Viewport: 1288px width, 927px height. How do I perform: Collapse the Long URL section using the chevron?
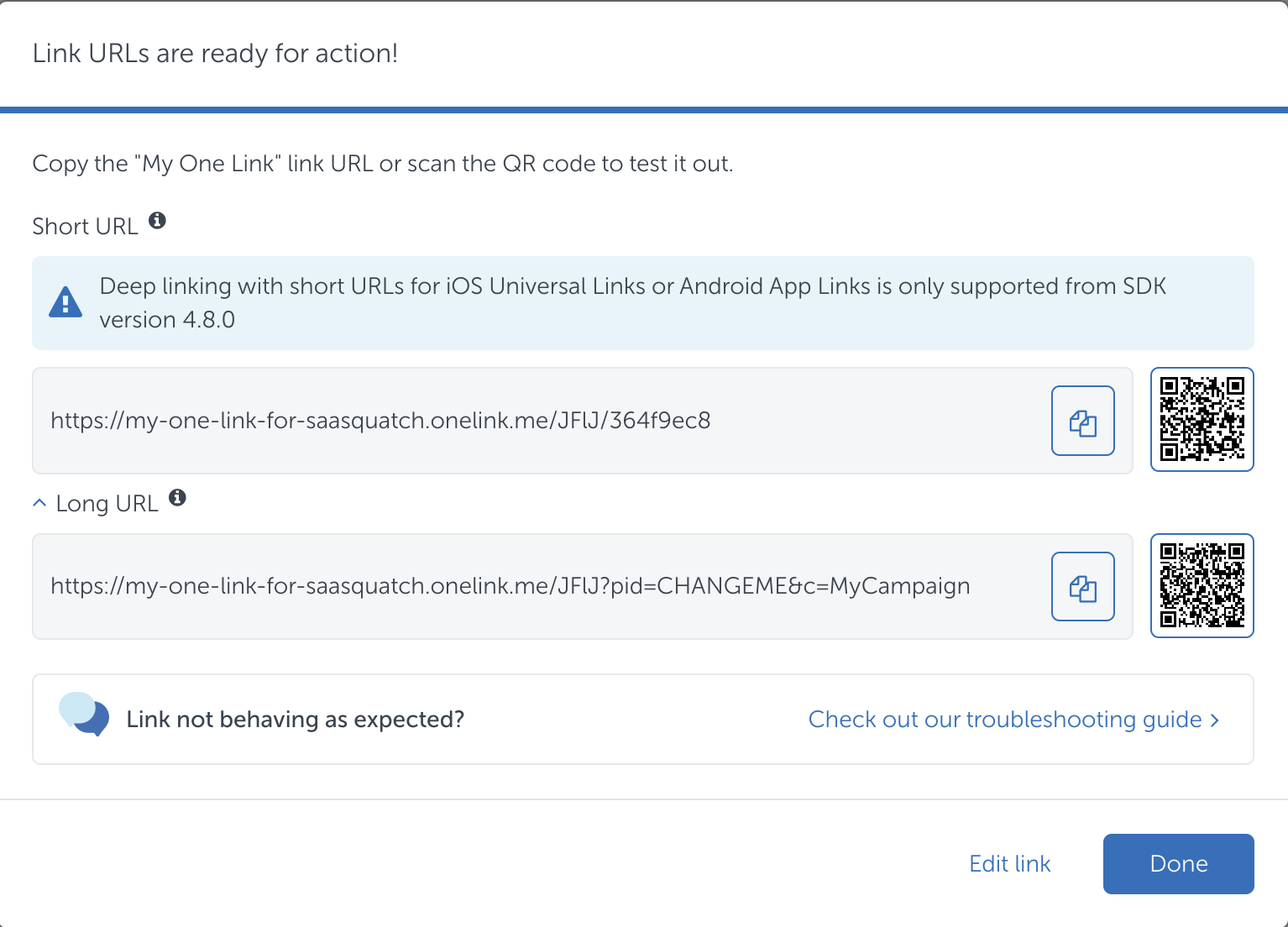click(x=39, y=503)
